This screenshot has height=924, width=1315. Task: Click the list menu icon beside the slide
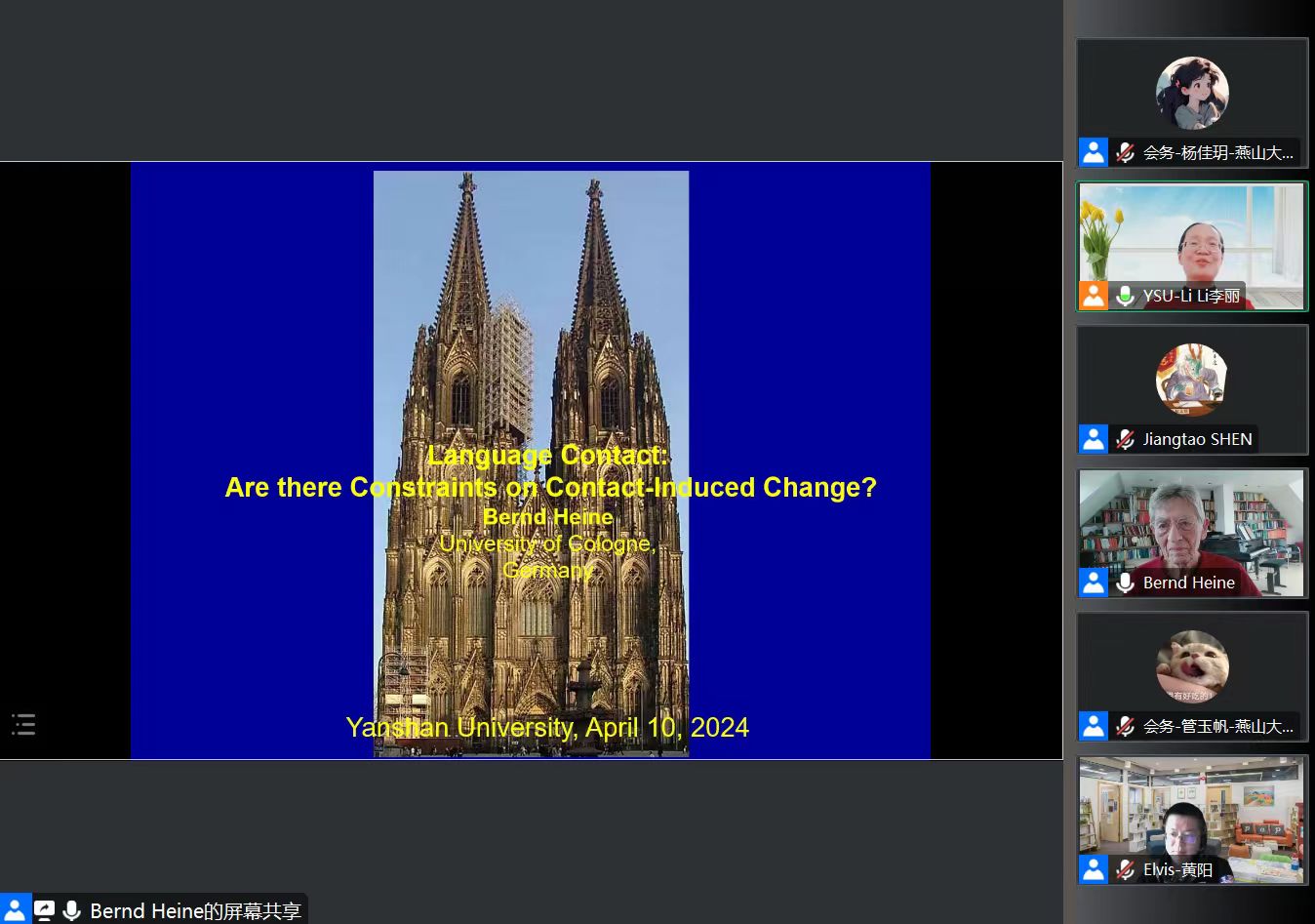coord(23,724)
